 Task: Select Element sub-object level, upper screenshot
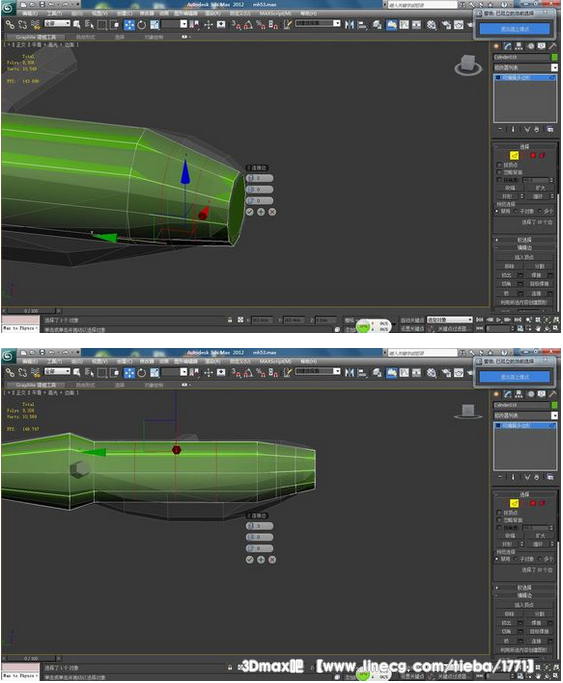(543, 155)
